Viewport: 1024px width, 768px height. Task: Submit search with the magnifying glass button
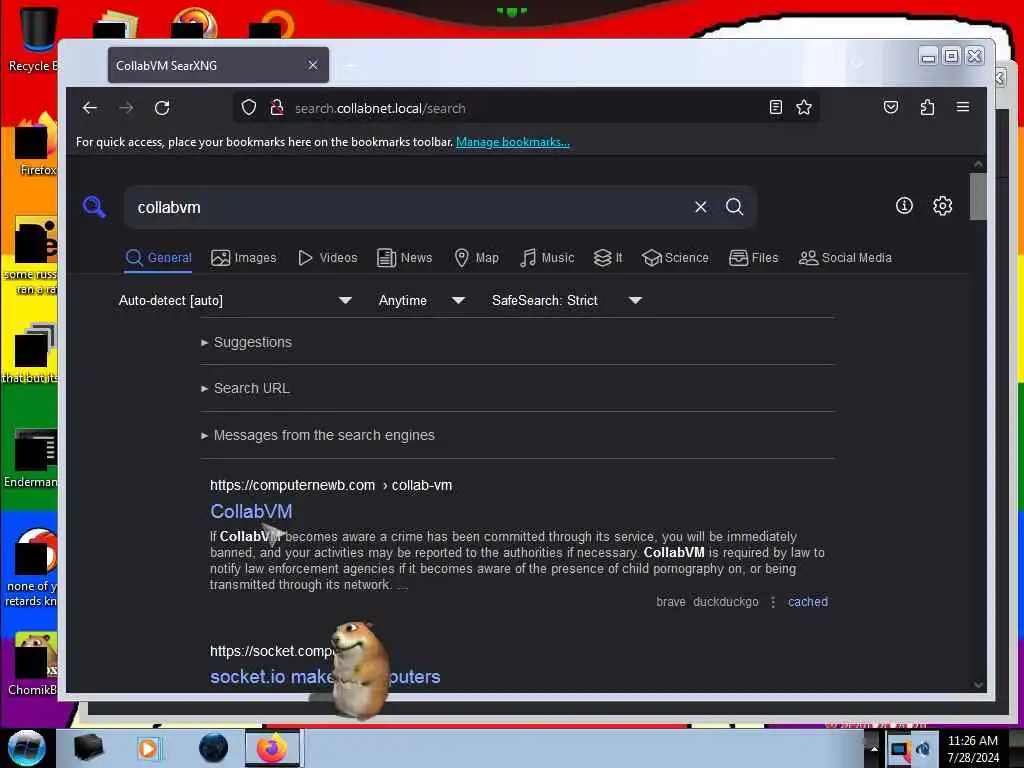[x=735, y=207]
